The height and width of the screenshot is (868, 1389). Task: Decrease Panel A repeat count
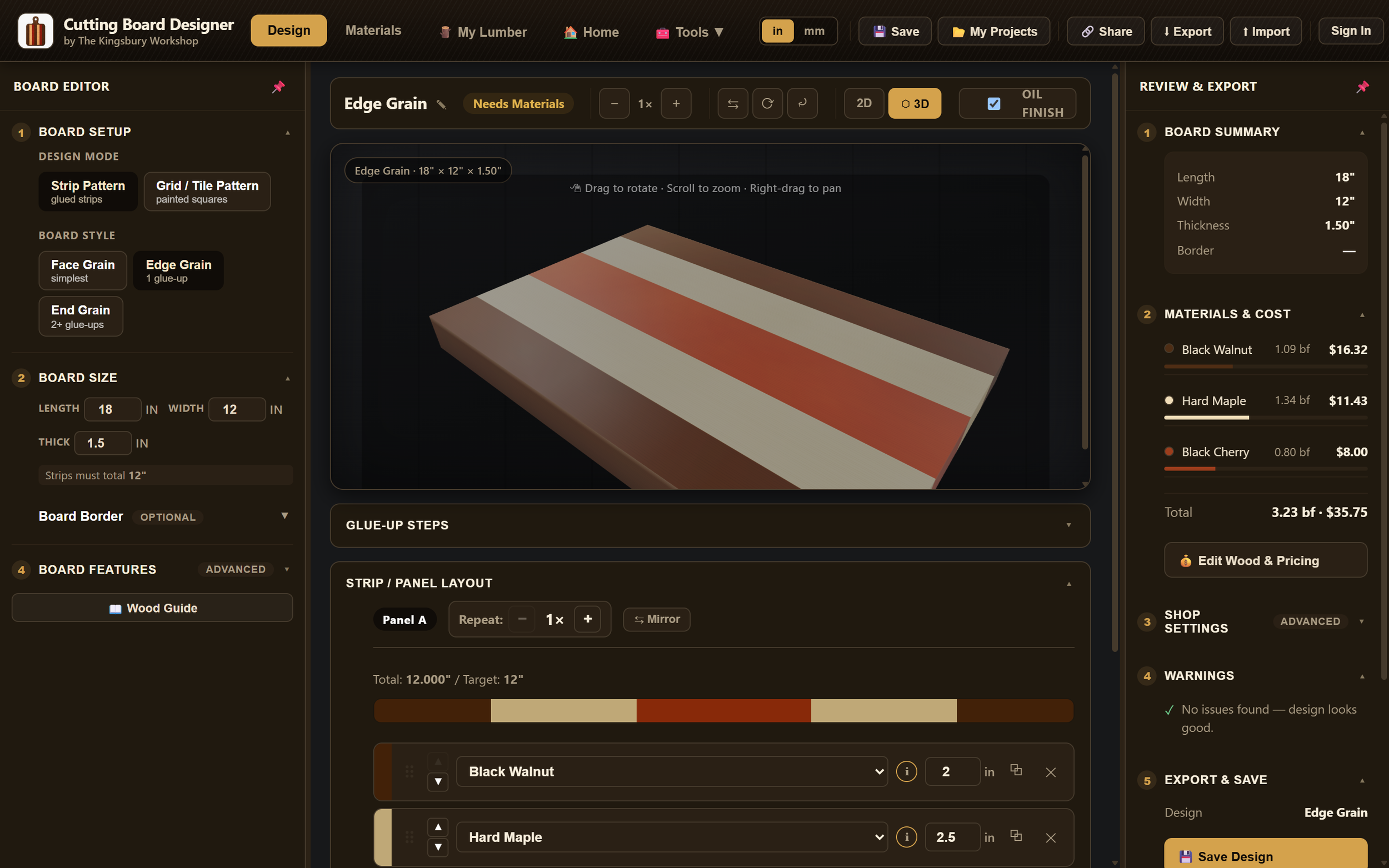coord(522,619)
